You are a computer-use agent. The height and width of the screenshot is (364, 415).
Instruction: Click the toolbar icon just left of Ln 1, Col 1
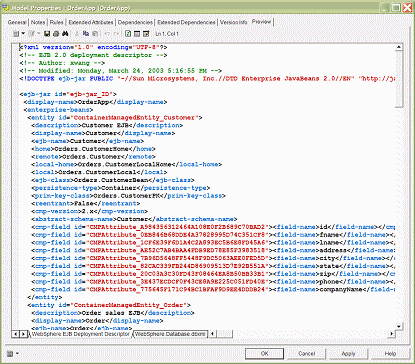[146, 34]
